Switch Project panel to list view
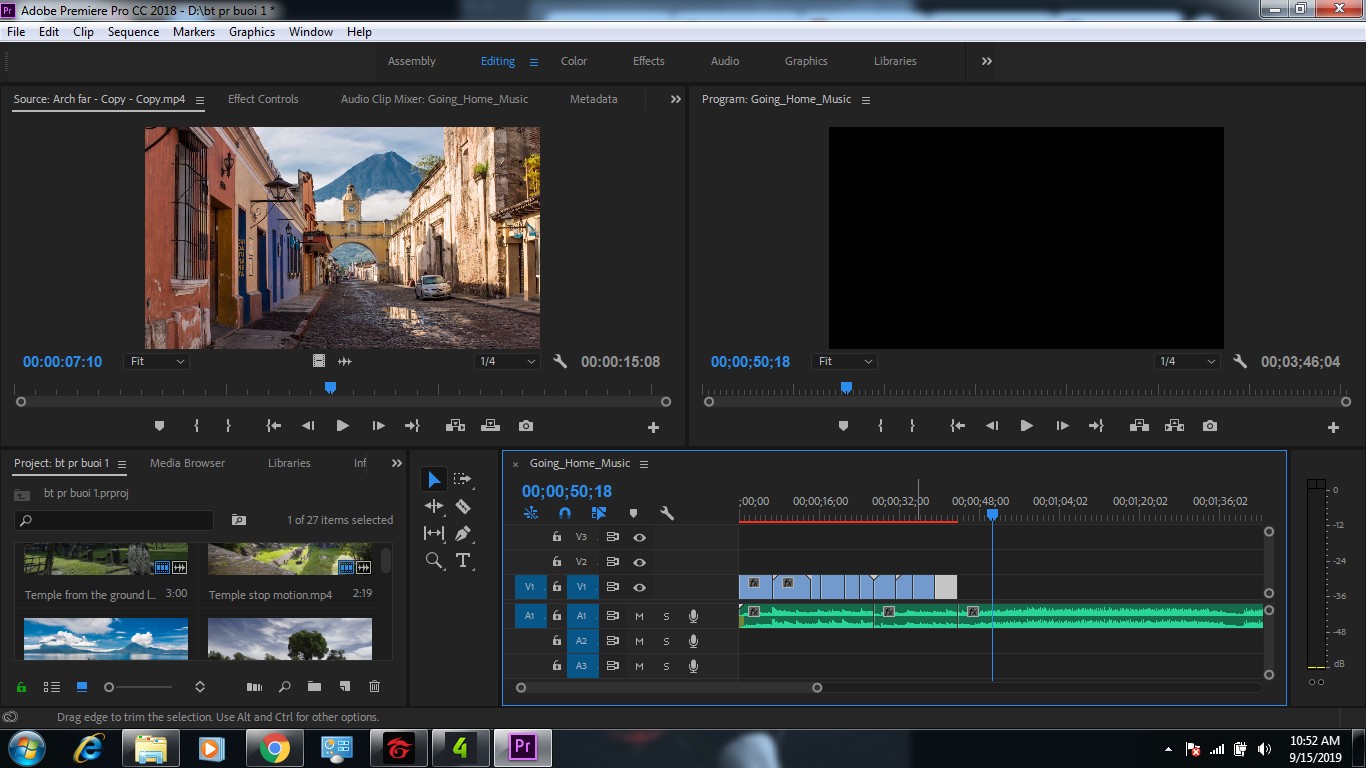The height and width of the screenshot is (768, 1366). point(52,687)
